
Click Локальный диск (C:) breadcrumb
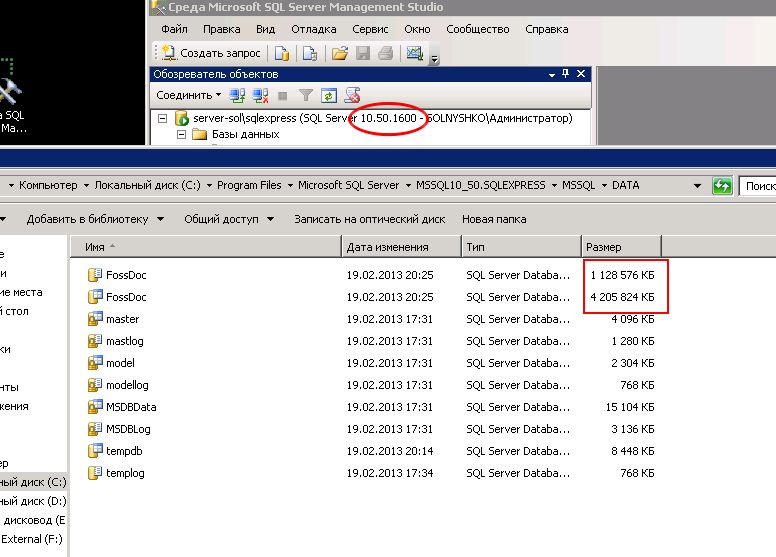click(147, 185)
